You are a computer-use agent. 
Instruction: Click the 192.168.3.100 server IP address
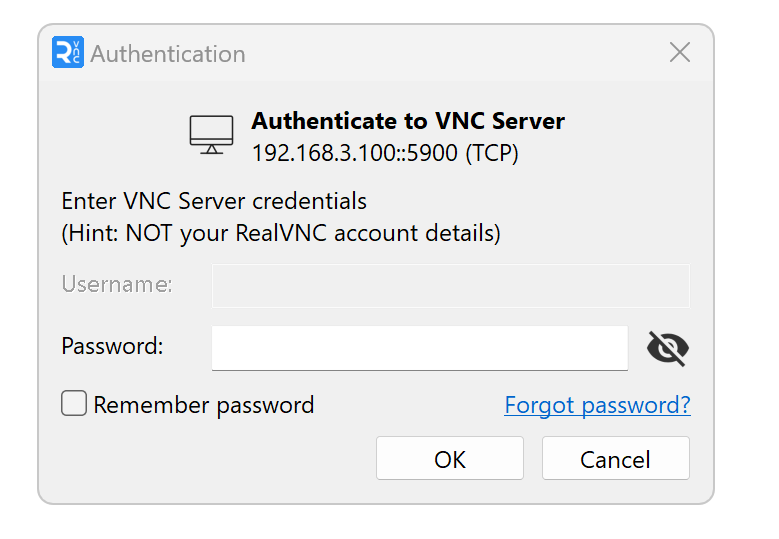tap(325, 154)
